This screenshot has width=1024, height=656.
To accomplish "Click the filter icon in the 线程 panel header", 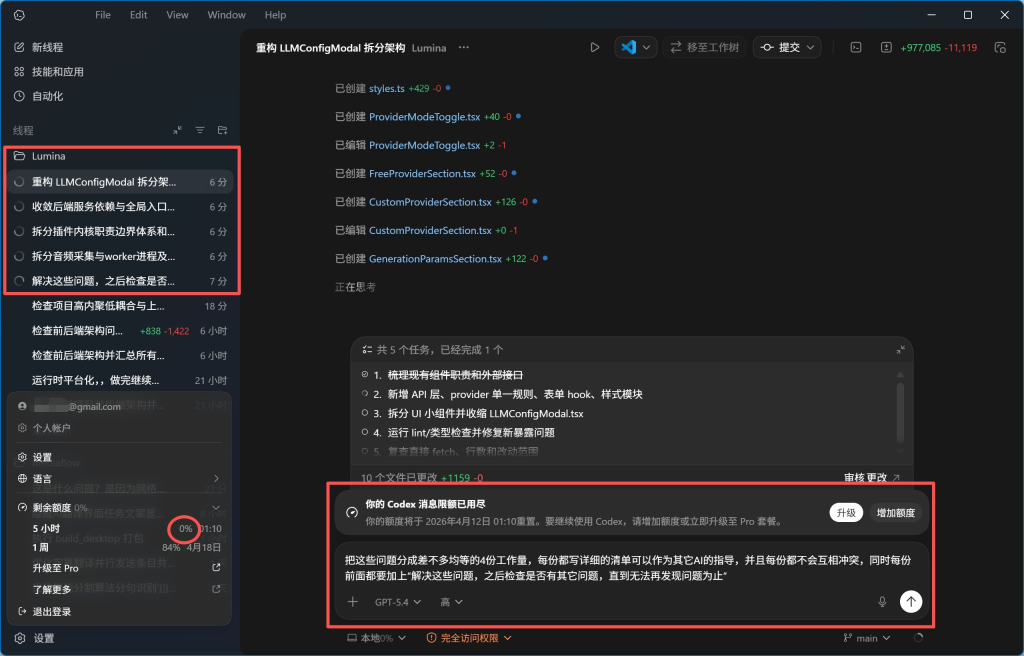I will pyautogui.click(x=200, y=130).
